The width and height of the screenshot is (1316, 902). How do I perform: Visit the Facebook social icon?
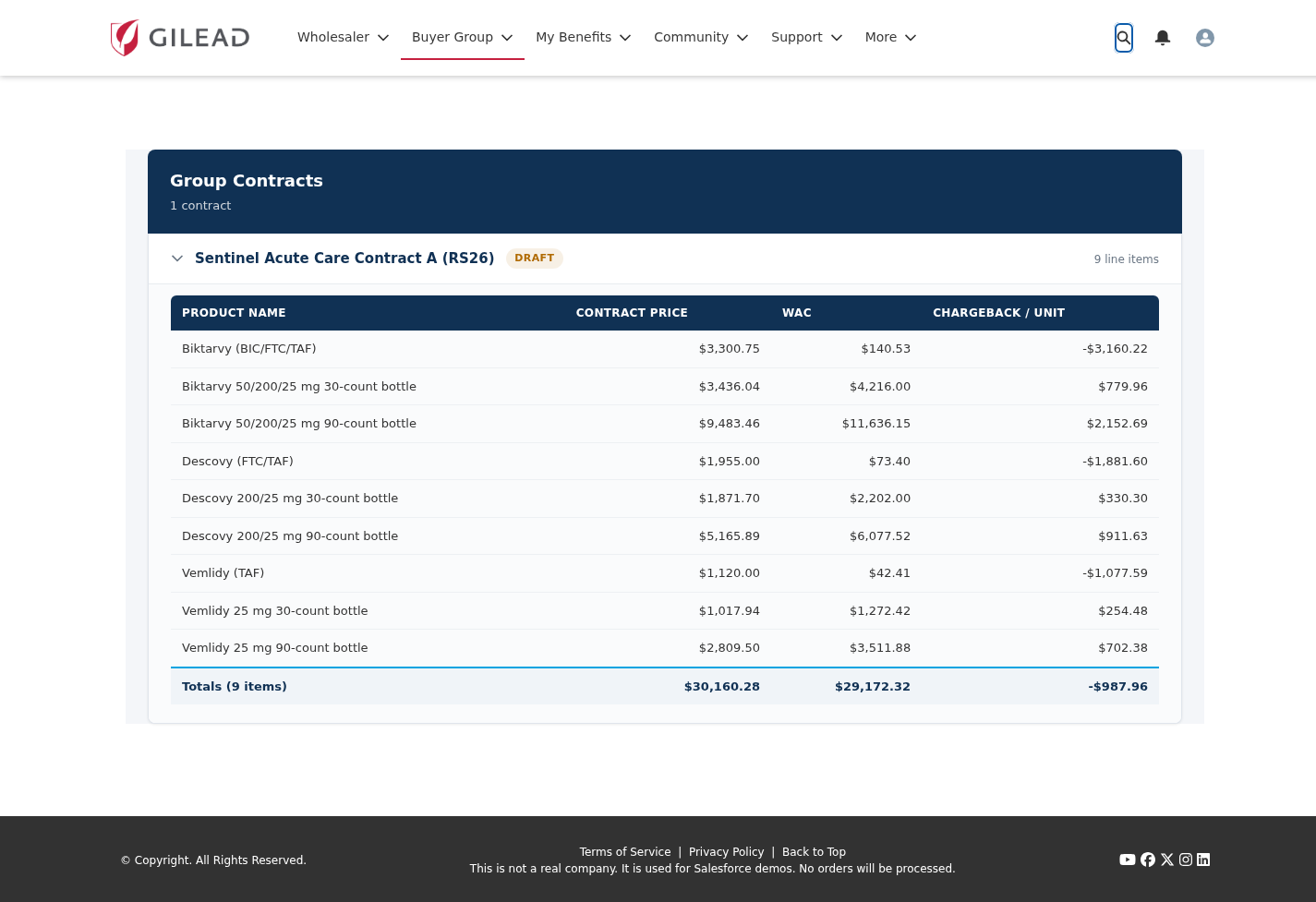click(x=1148, y=860)
